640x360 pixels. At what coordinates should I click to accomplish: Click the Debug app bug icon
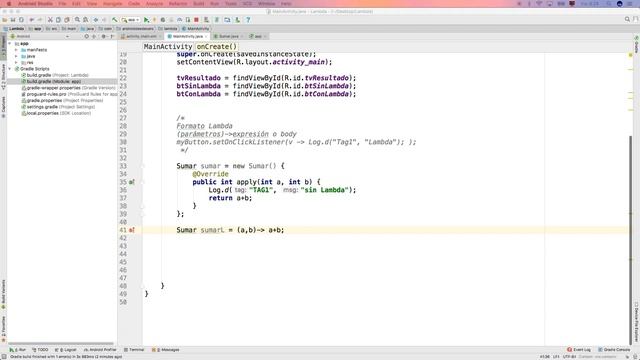(x=163, y=20)
